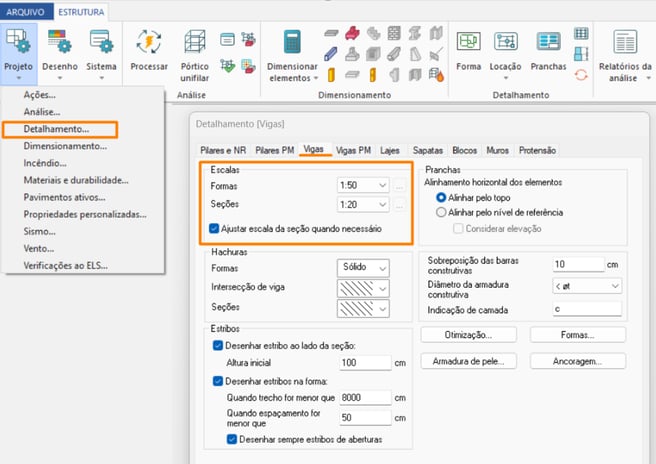
Task: Choose Detalhamento... from Projeto menu
Action: [56, 129]
